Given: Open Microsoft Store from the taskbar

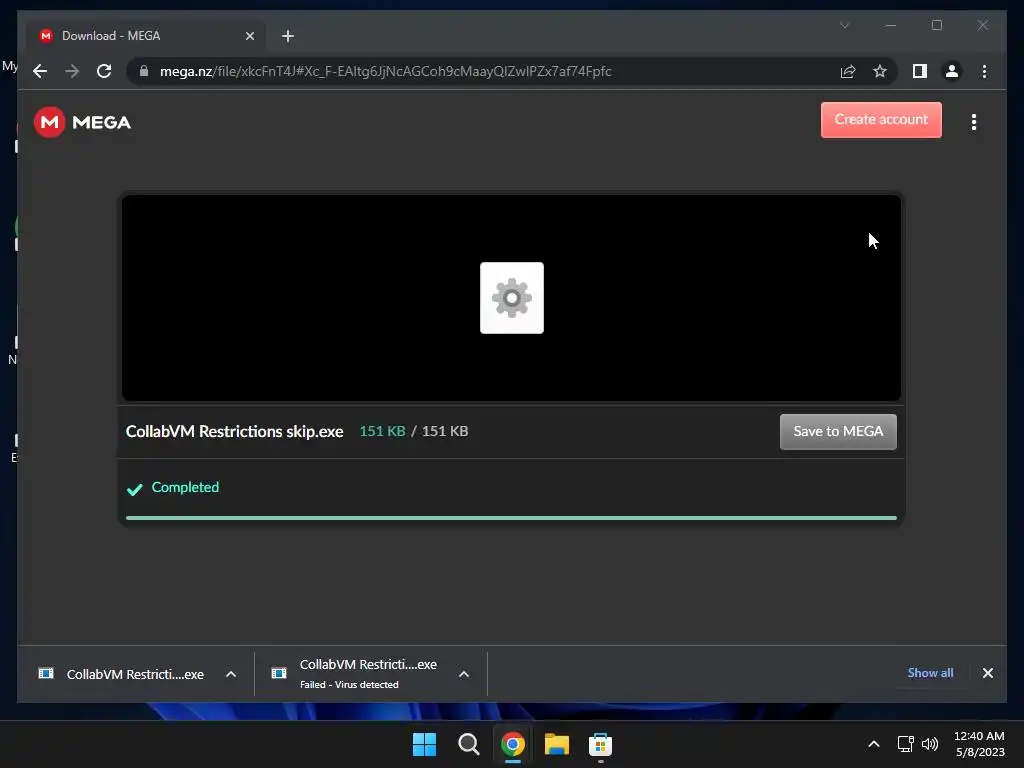Looking at the screenshot, I should [600, 744].
